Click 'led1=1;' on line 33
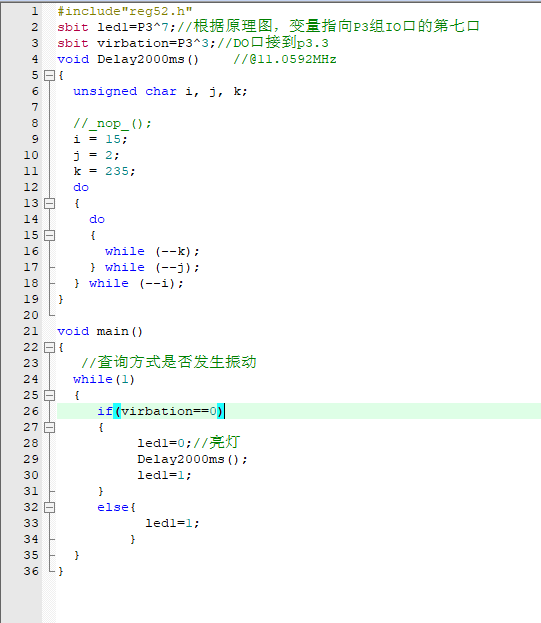541x623 pixels. [172, 523]
